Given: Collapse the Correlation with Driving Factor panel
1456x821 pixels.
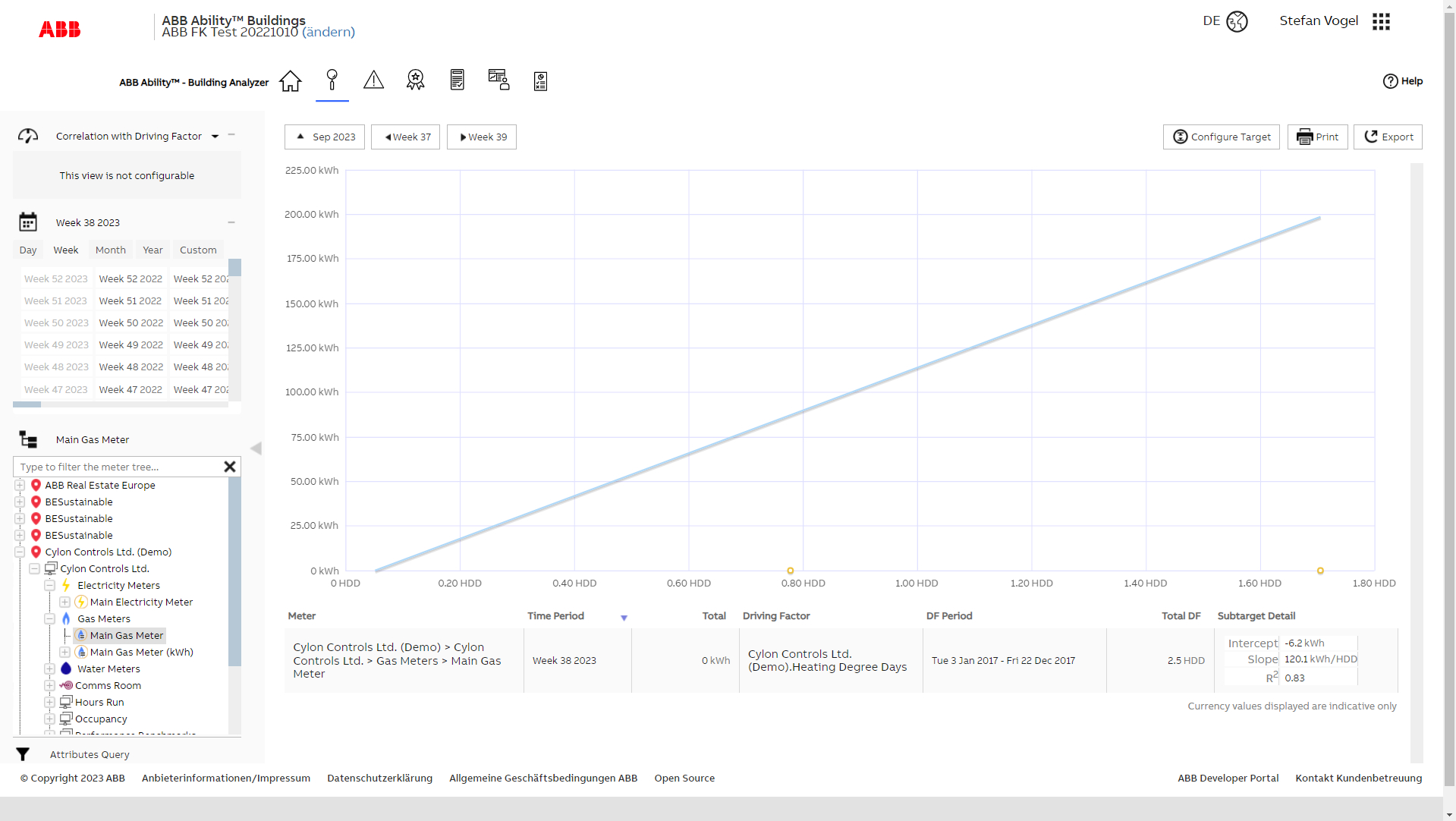Looking at the screenshot, I should [x=232, y=136].
